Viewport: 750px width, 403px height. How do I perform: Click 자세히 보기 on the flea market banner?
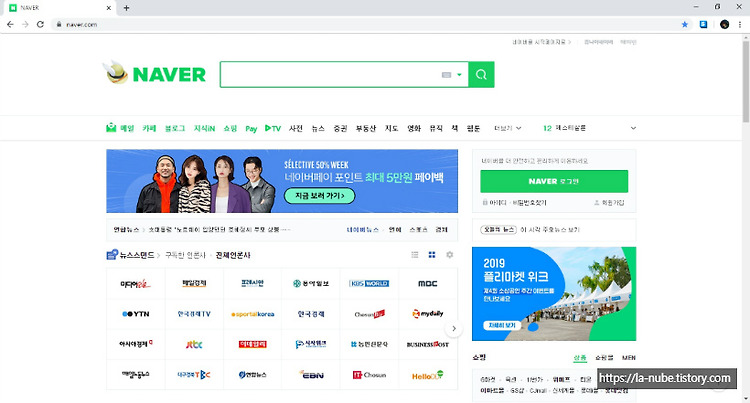click(502, 325)
